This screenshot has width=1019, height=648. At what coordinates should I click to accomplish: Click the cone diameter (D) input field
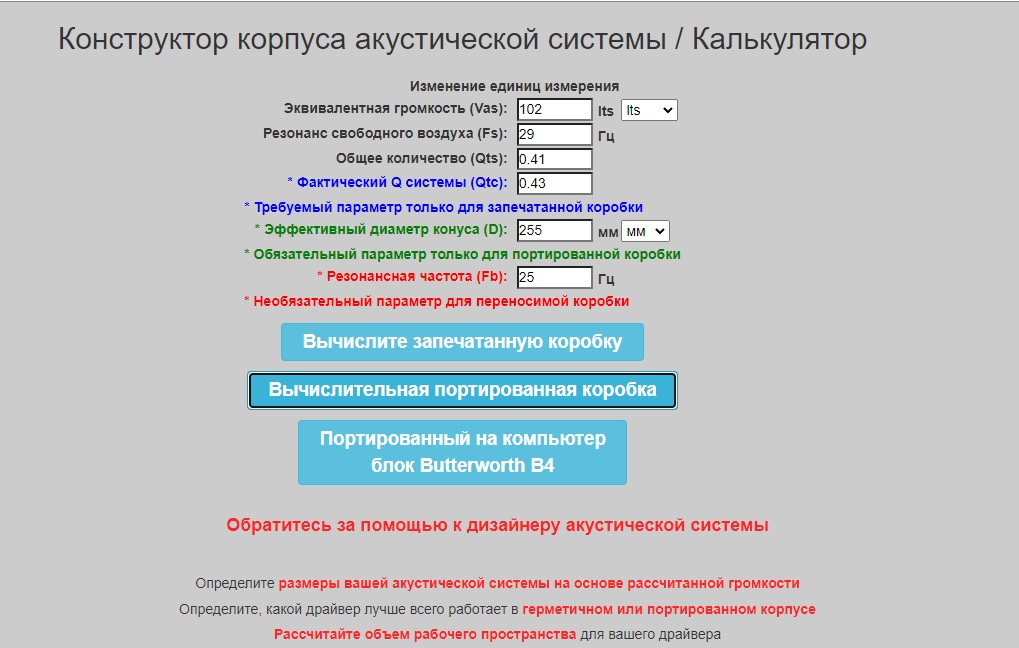[x=554, y=230]
